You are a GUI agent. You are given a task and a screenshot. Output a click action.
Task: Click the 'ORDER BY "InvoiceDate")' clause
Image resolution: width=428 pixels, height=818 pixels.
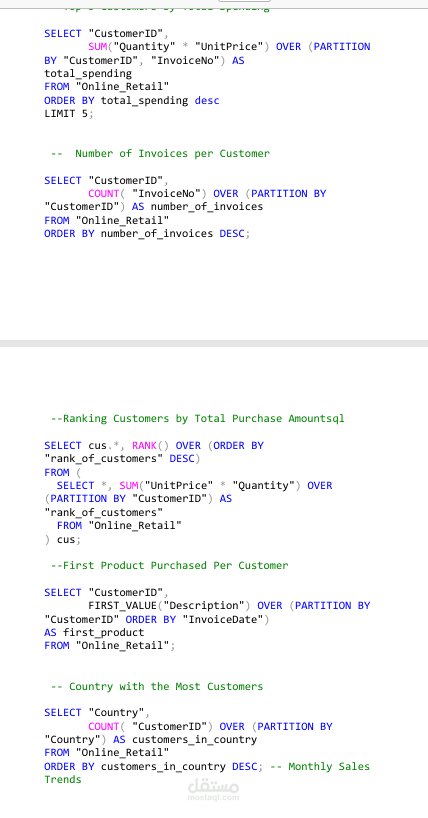tap(197, 619)
